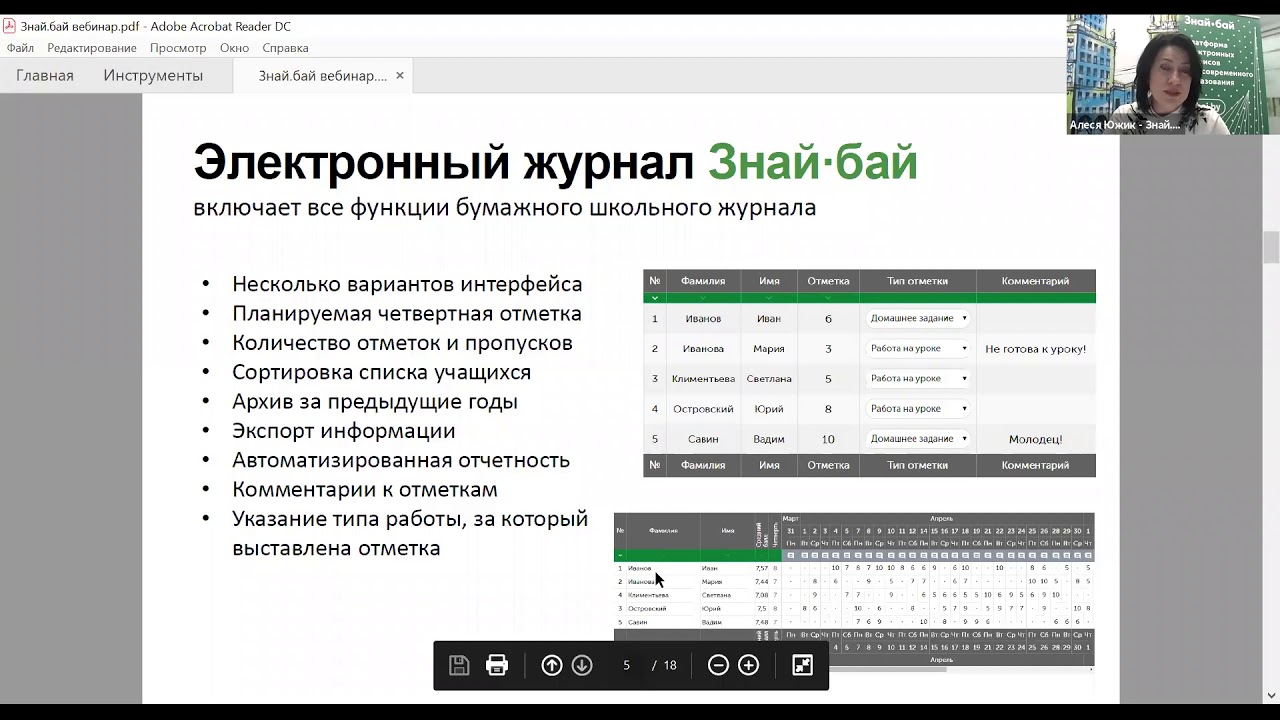
Task: Switch to the Главная tab
Action: coord(44,75)
